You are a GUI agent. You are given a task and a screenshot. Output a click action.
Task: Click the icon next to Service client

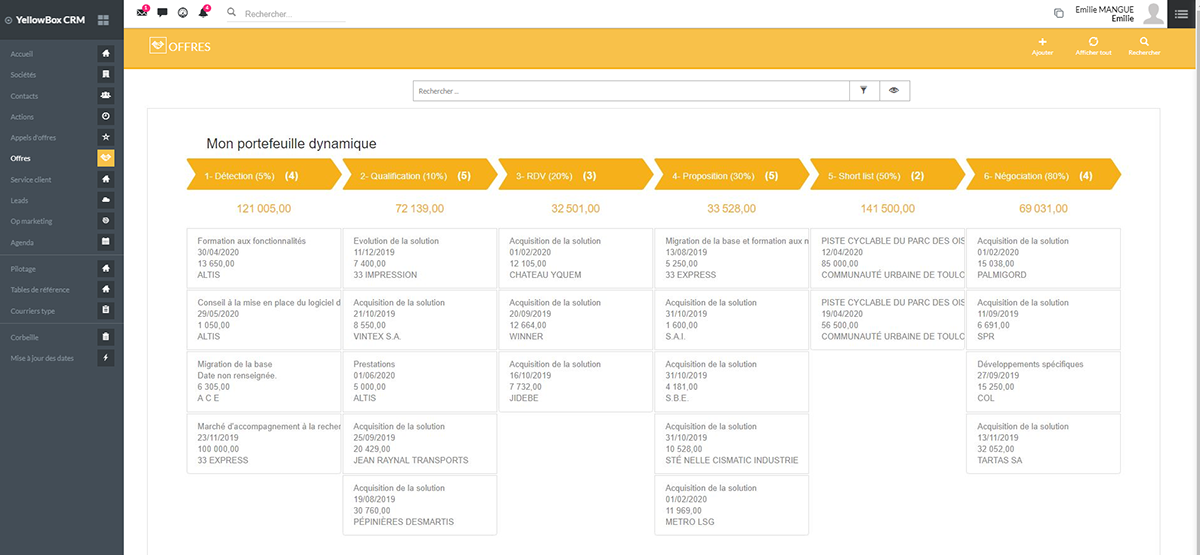pos(106,179)
